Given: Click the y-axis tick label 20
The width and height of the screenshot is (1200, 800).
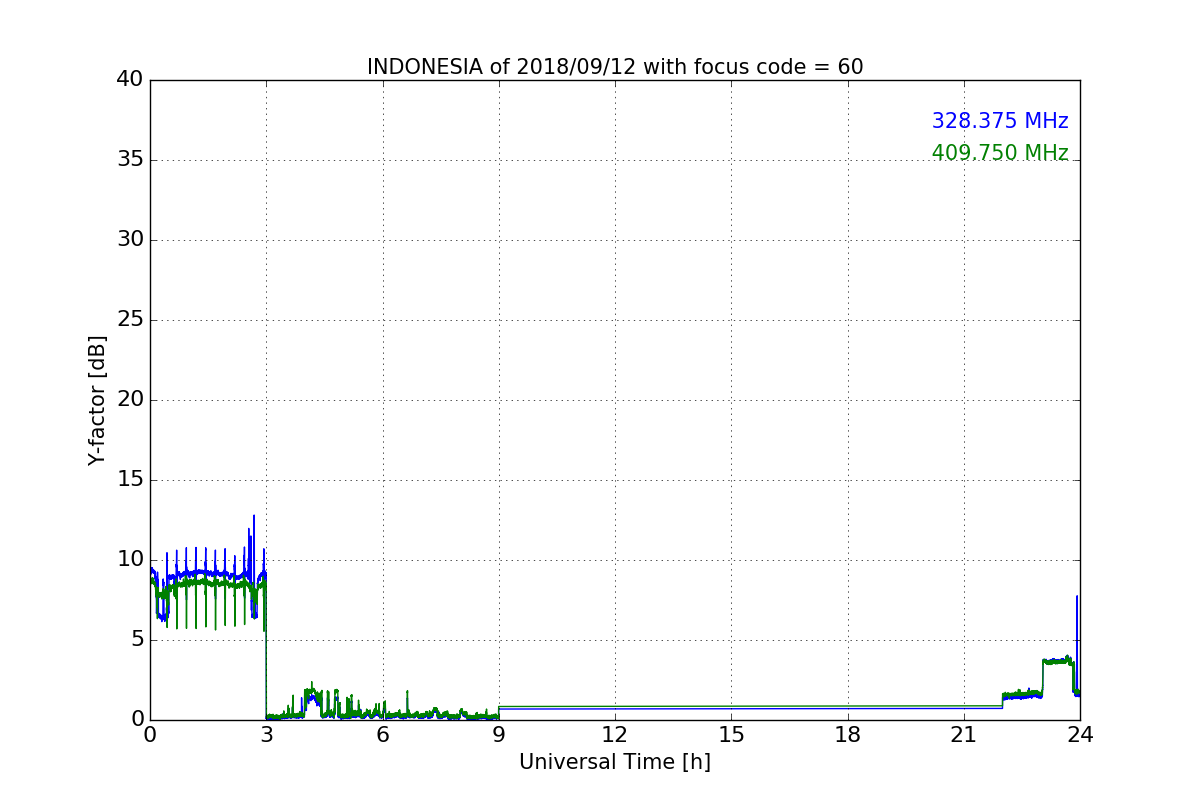Looking at the screenshot, I should pyautogui.click(x=130, y=400).
